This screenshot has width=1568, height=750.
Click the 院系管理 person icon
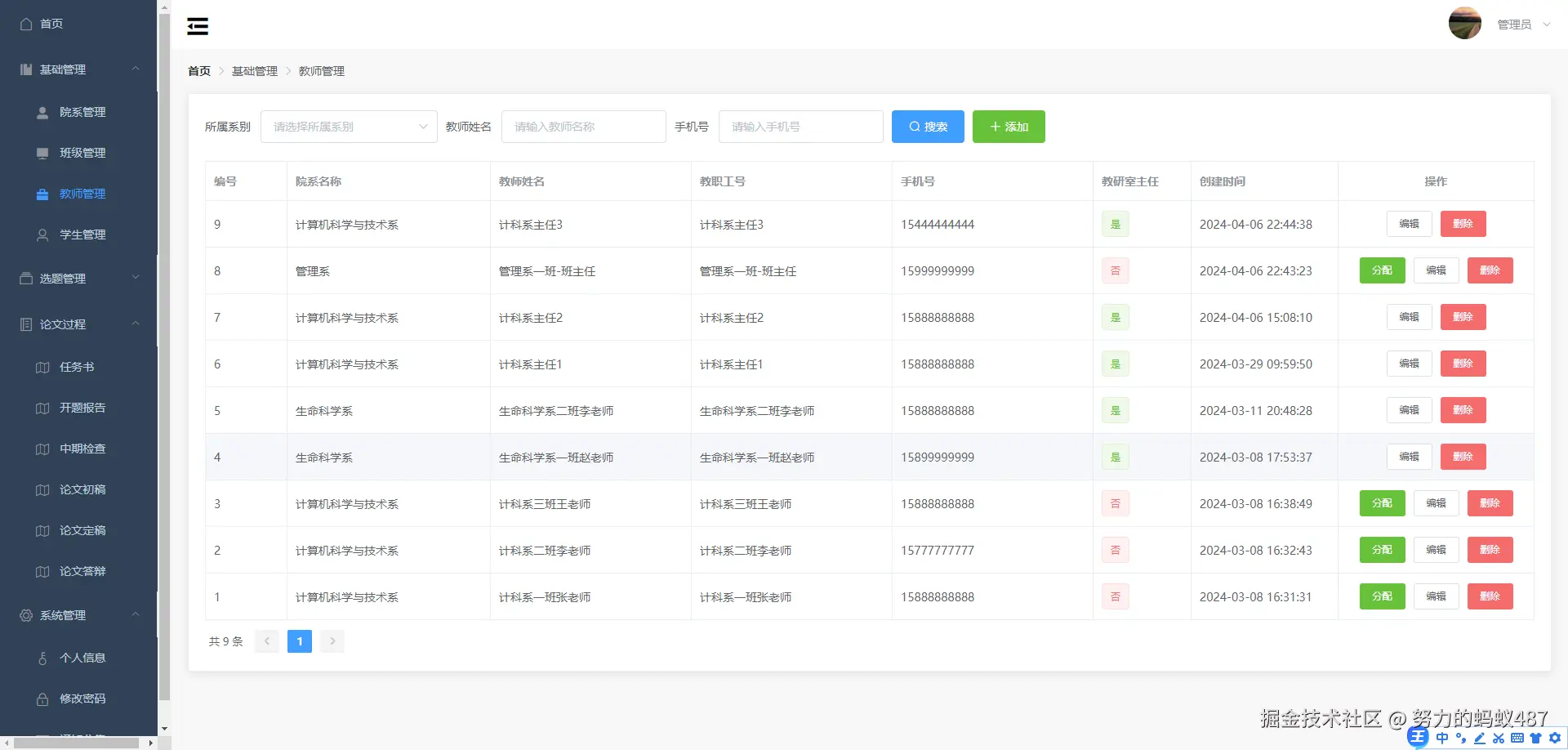click(42, 112)
